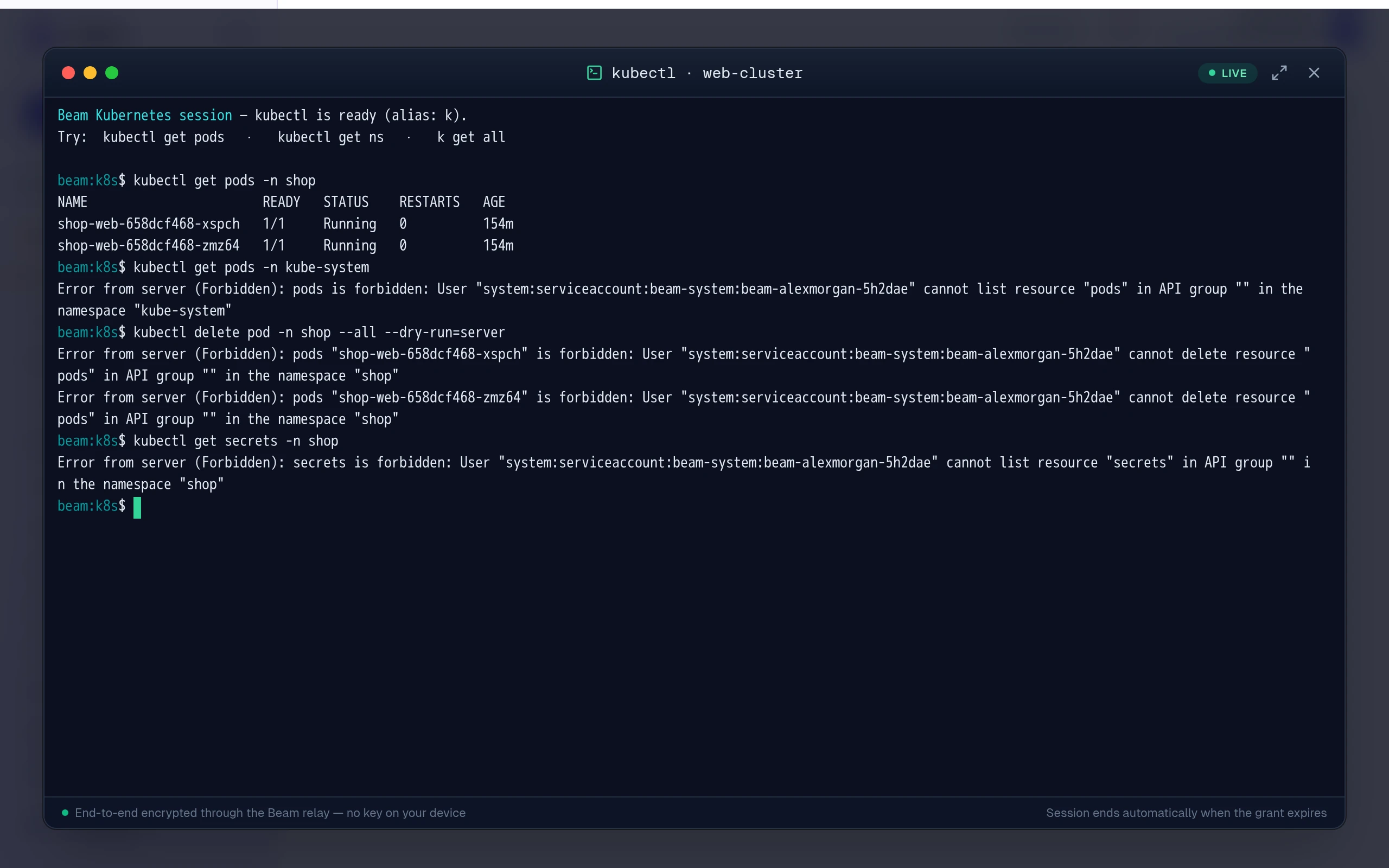
Task: Click the 'k get all' suggestion text
Action: click(471, 137)
